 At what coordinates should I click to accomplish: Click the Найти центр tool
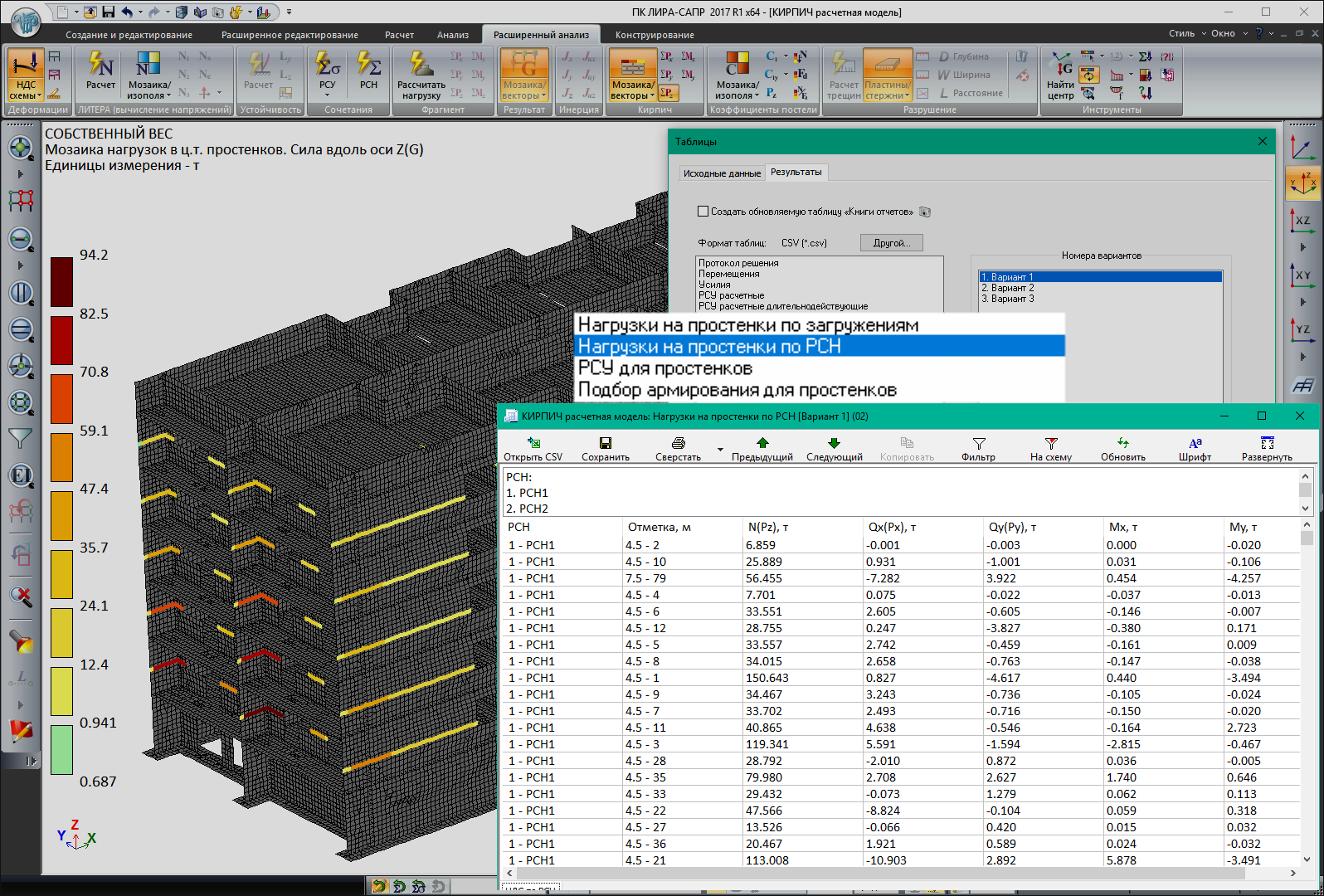pyautogui.click(x=1060, y=76)
